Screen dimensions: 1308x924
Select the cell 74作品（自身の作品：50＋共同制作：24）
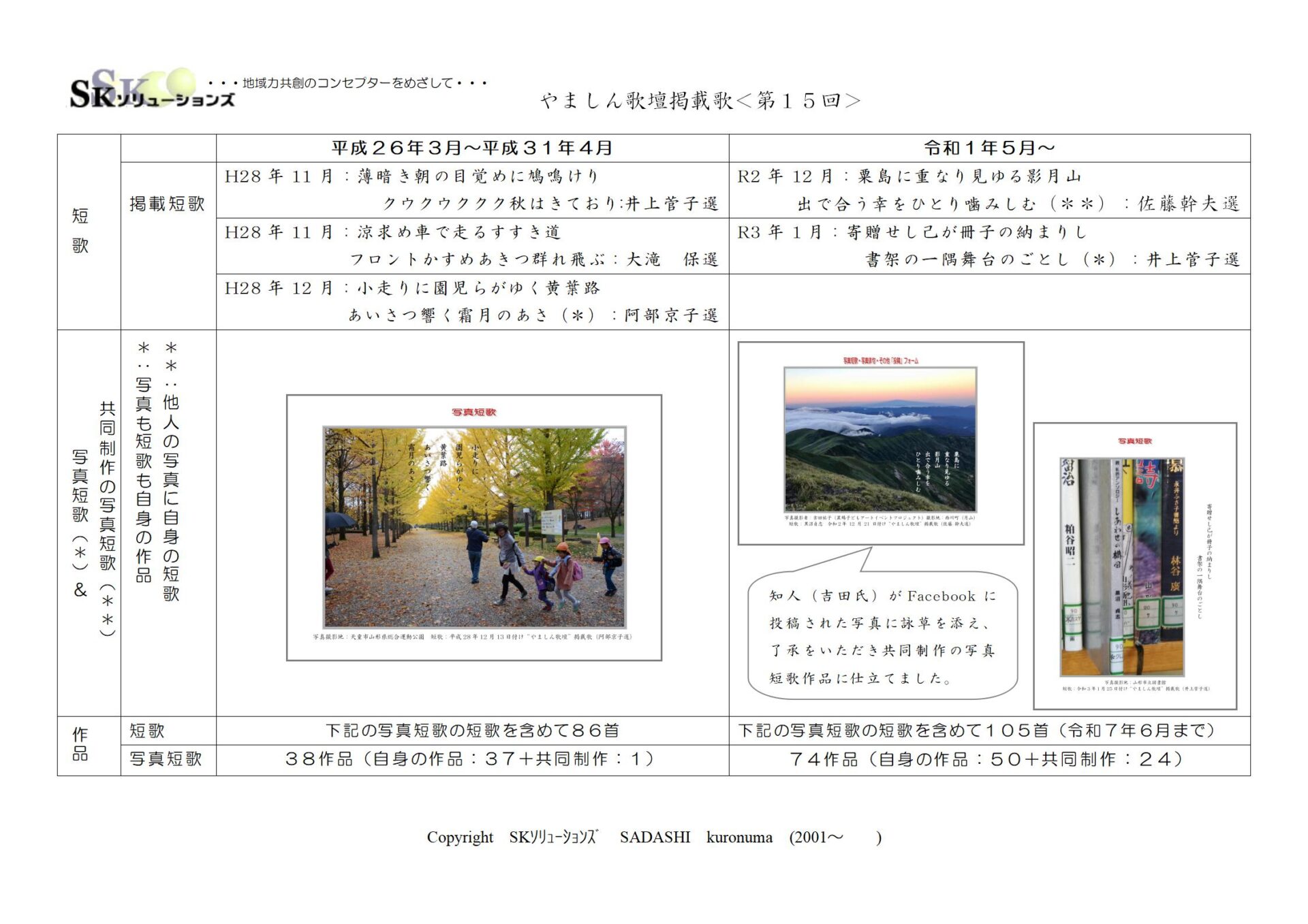(990, 760)
